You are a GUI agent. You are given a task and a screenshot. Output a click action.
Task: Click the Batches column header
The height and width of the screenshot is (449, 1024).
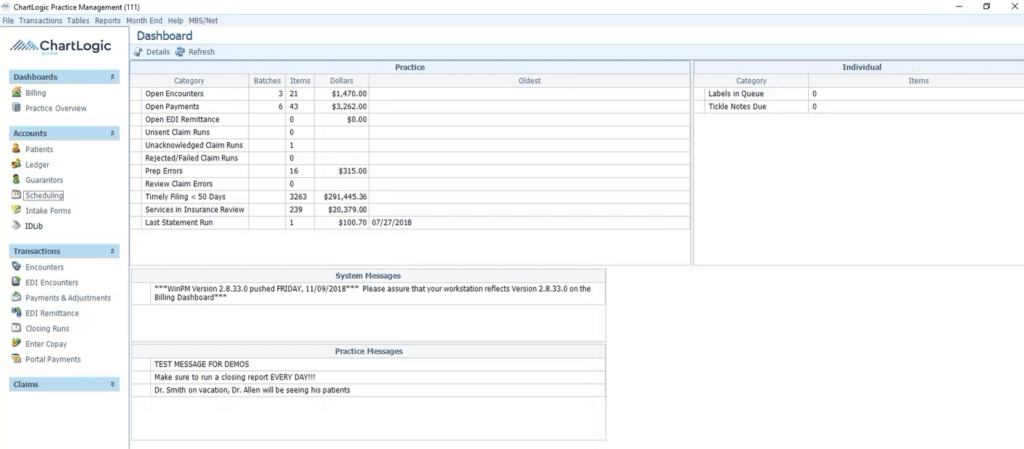pos(267,81)
